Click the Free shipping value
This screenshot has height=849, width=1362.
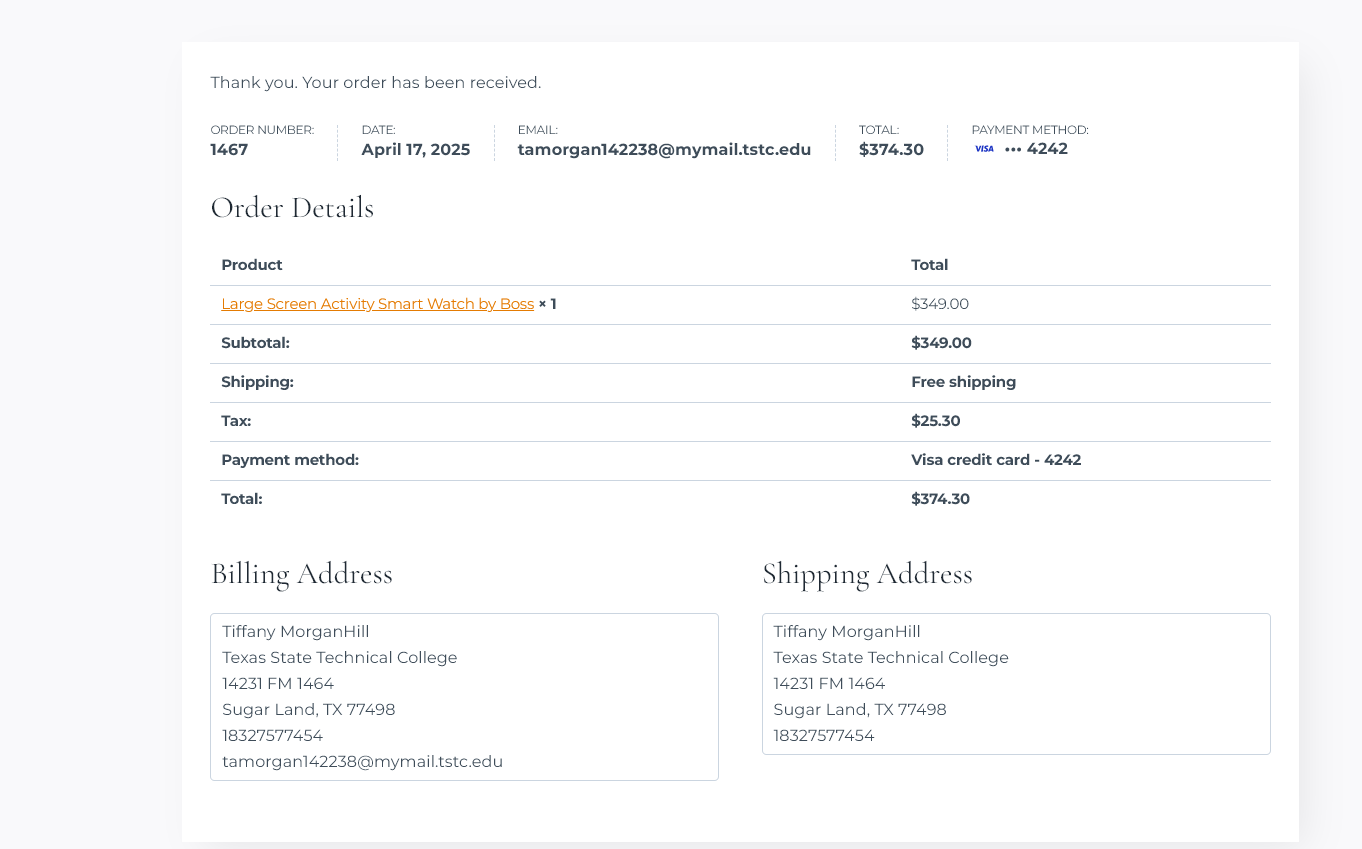click(x=963, y=382)
